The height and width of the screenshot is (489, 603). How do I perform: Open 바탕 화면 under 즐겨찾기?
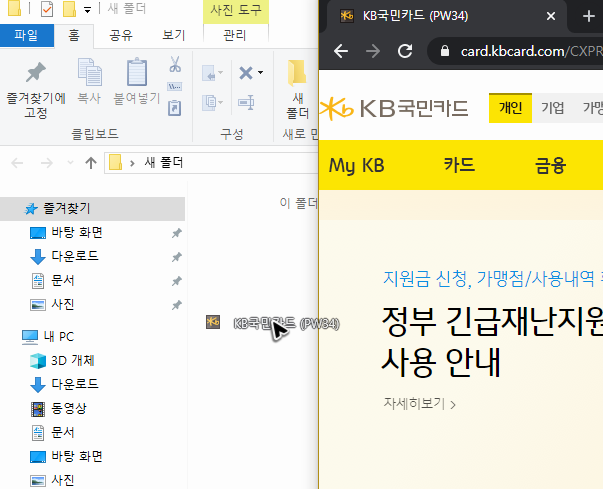tap(77, 233)
